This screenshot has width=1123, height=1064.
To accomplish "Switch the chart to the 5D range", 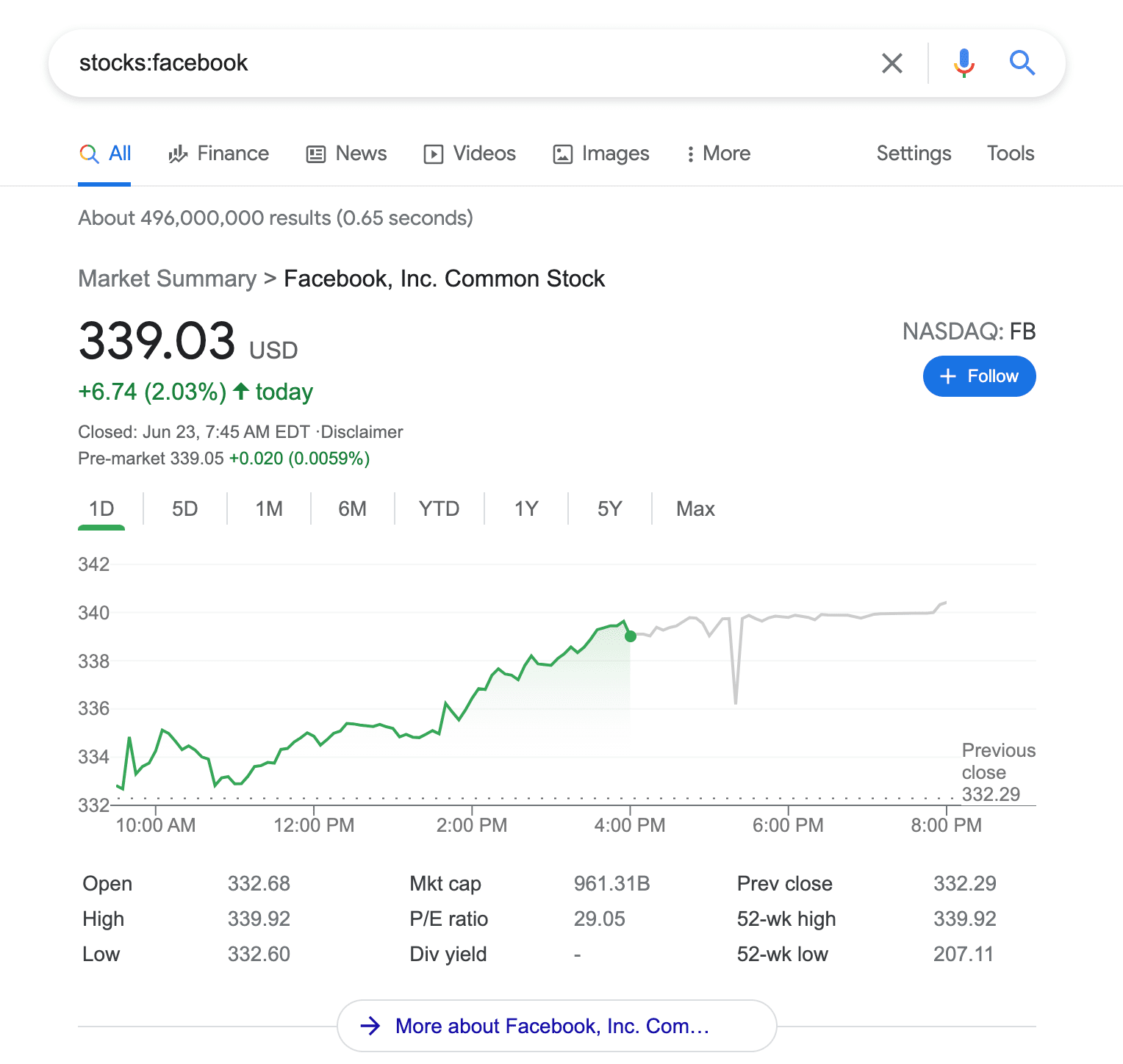I will tap(184, 508).
